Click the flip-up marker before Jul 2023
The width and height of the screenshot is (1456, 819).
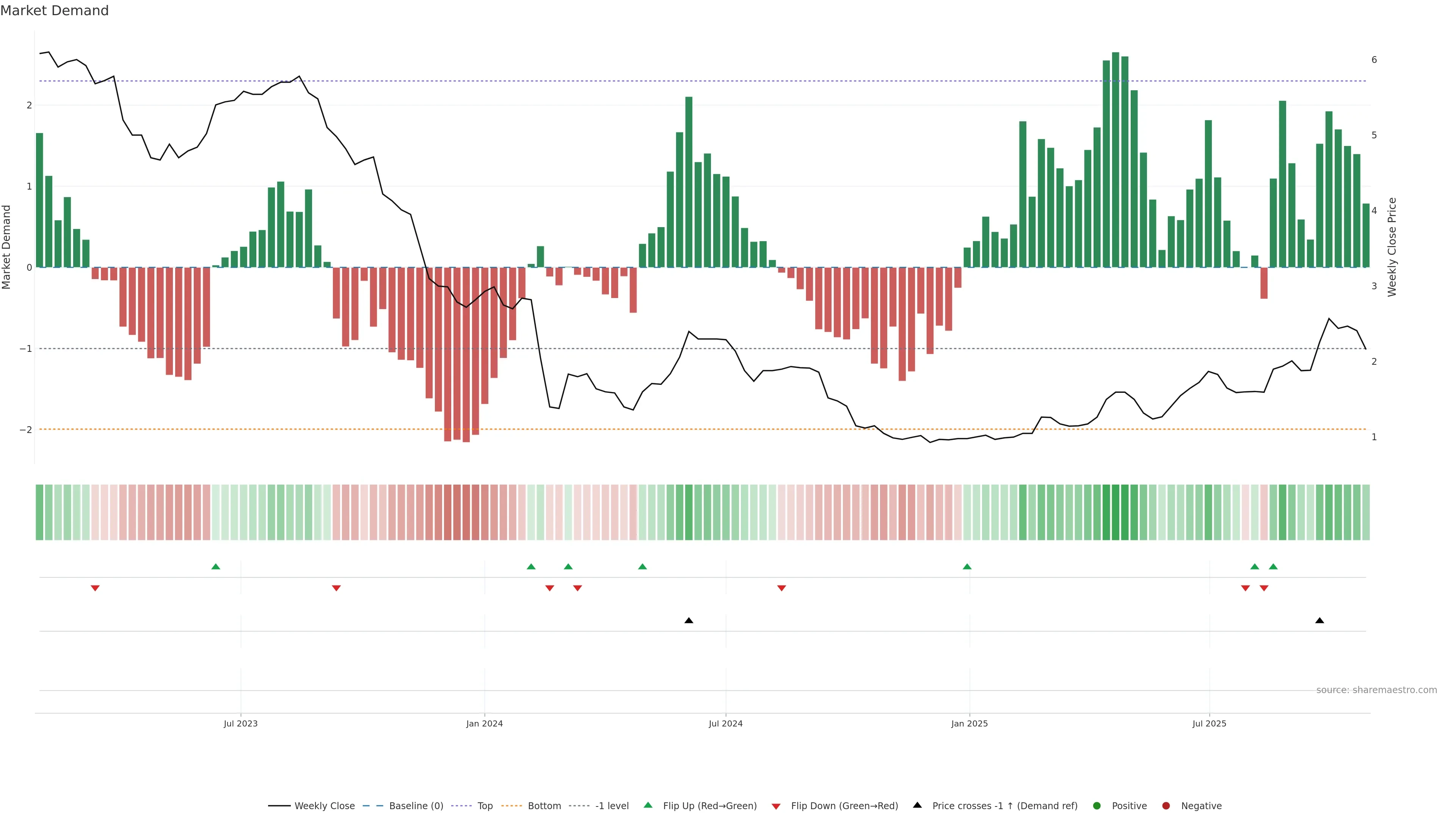click(x=215, y=567)
